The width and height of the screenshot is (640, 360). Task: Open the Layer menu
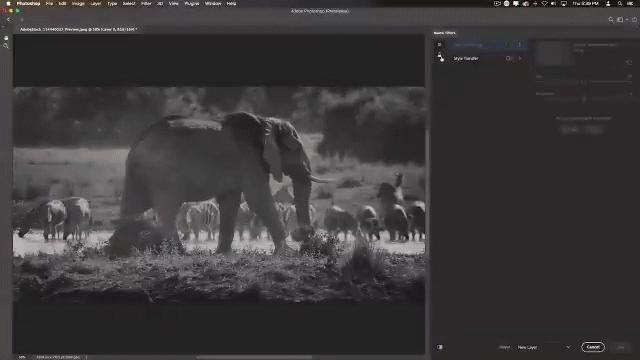pos(96,4)
